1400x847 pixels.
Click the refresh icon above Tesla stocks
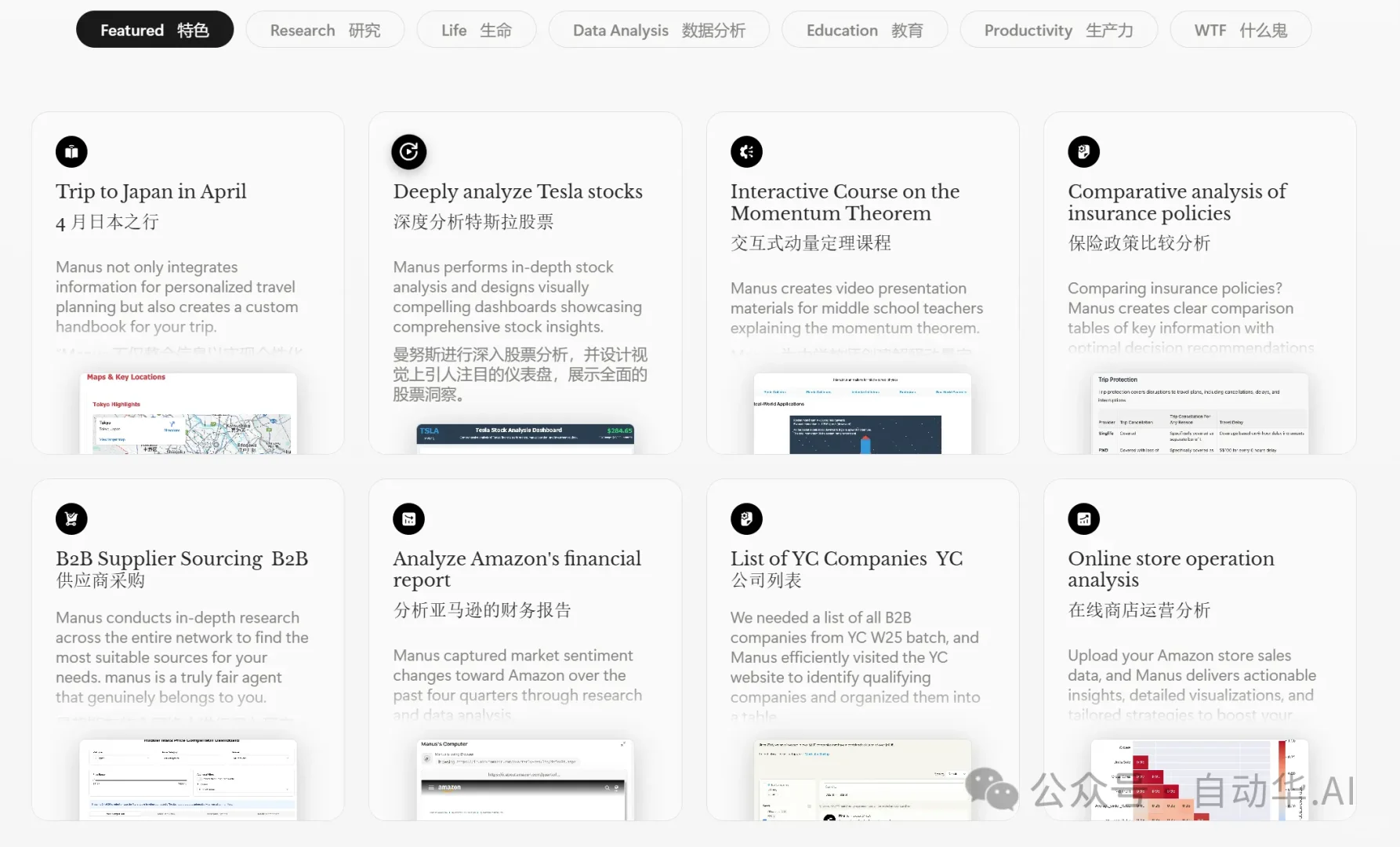(x=408, y=152)
